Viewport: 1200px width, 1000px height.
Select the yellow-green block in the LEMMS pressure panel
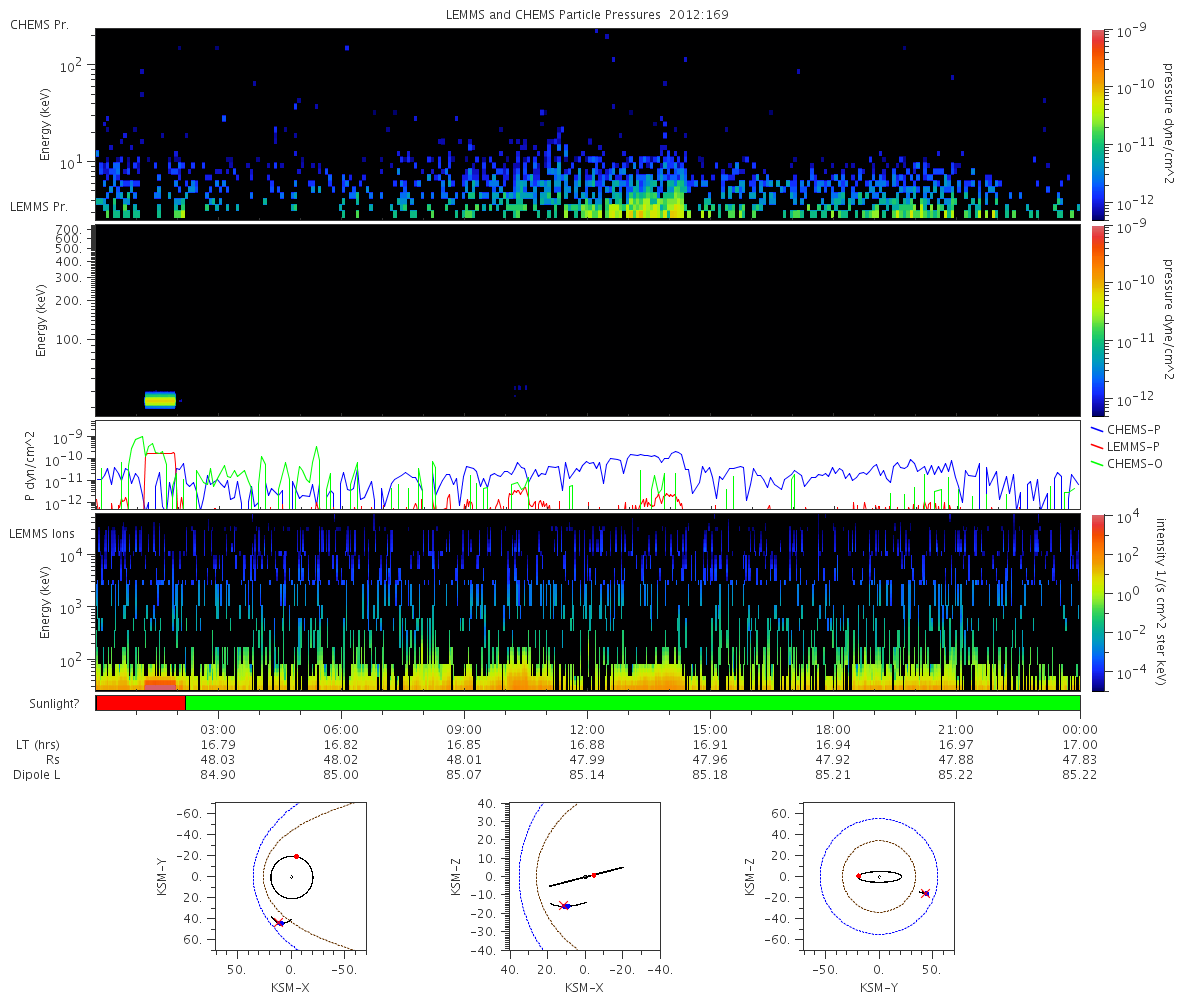click(160, 400)
